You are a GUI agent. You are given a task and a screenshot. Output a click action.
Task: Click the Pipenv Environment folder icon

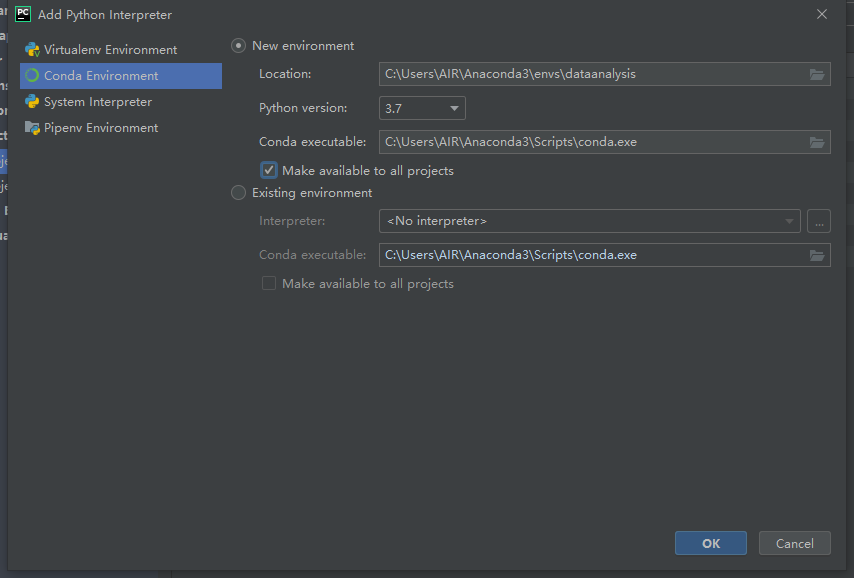[32, 128]
